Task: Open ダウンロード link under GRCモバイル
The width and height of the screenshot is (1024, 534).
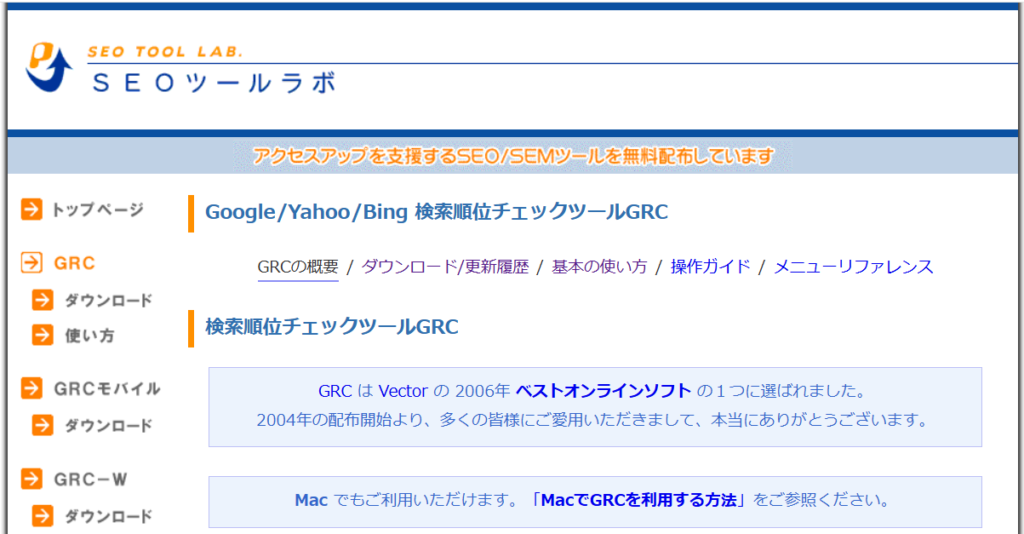Action: [108, 426]
